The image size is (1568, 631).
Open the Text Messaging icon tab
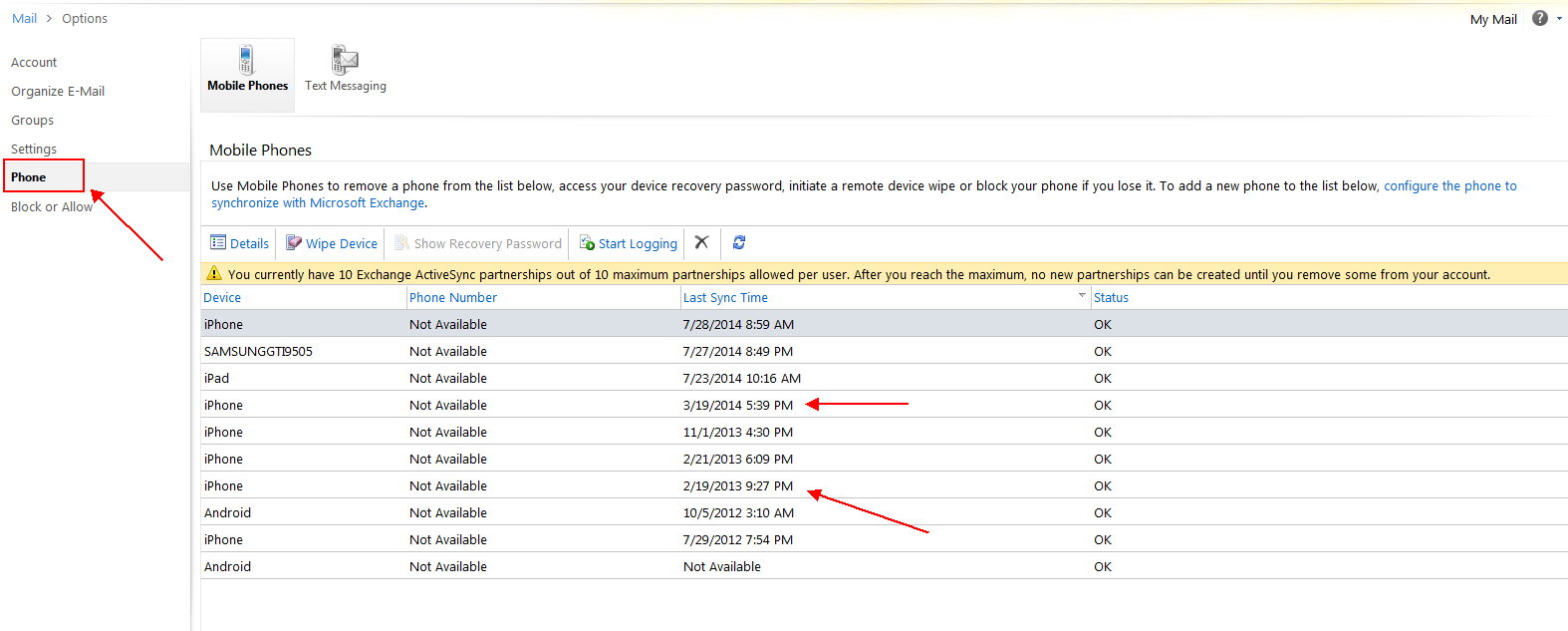[x=345, y=61]
